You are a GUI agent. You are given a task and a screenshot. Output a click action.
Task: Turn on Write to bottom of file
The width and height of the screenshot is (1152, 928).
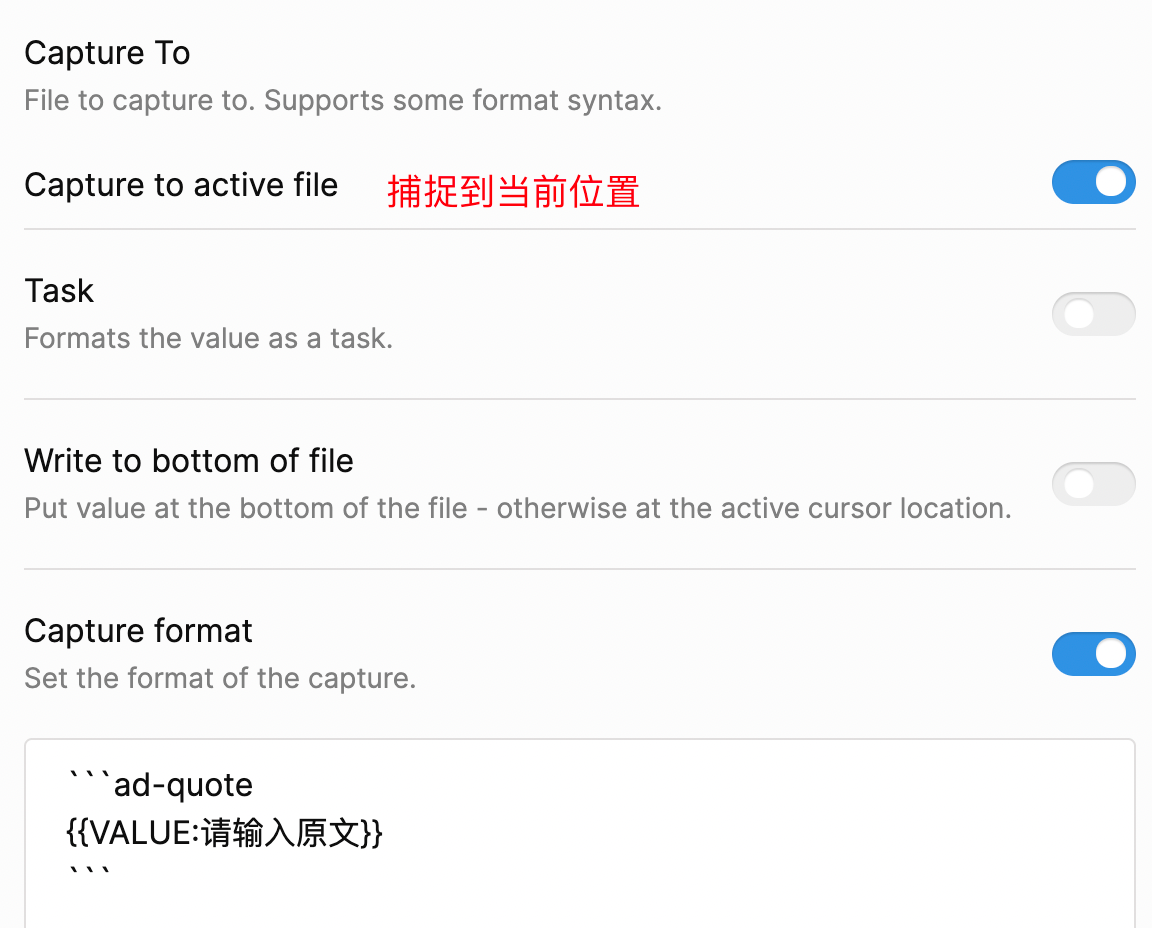coord(1093,484)
